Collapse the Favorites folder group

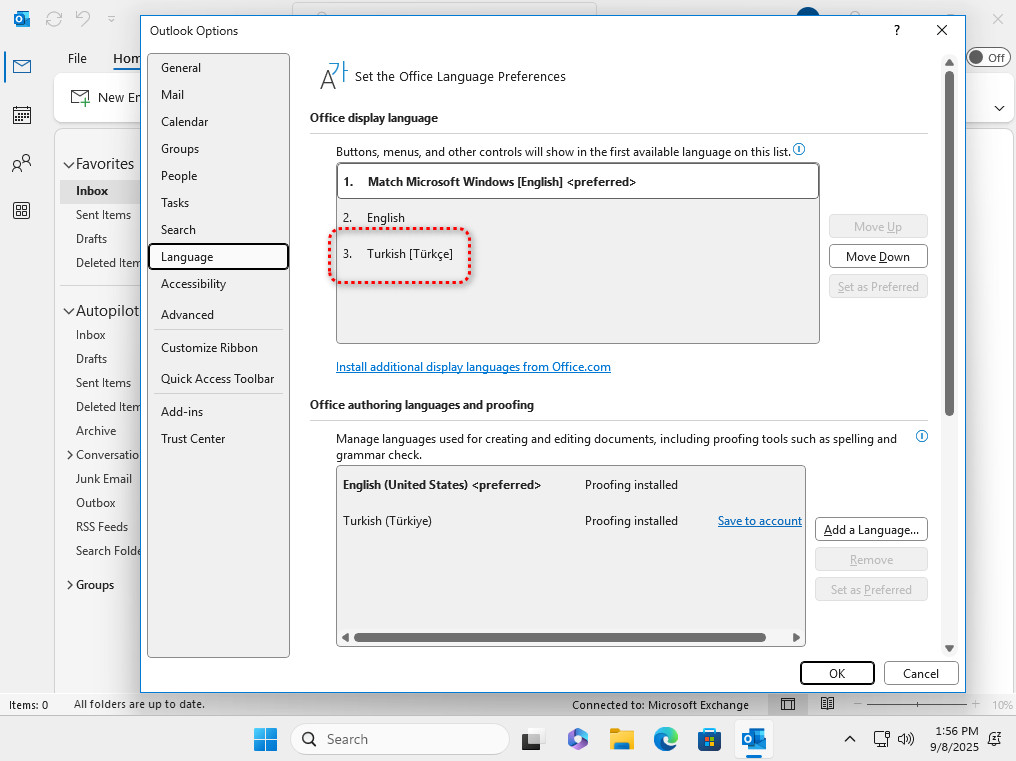tap(69, 164)
